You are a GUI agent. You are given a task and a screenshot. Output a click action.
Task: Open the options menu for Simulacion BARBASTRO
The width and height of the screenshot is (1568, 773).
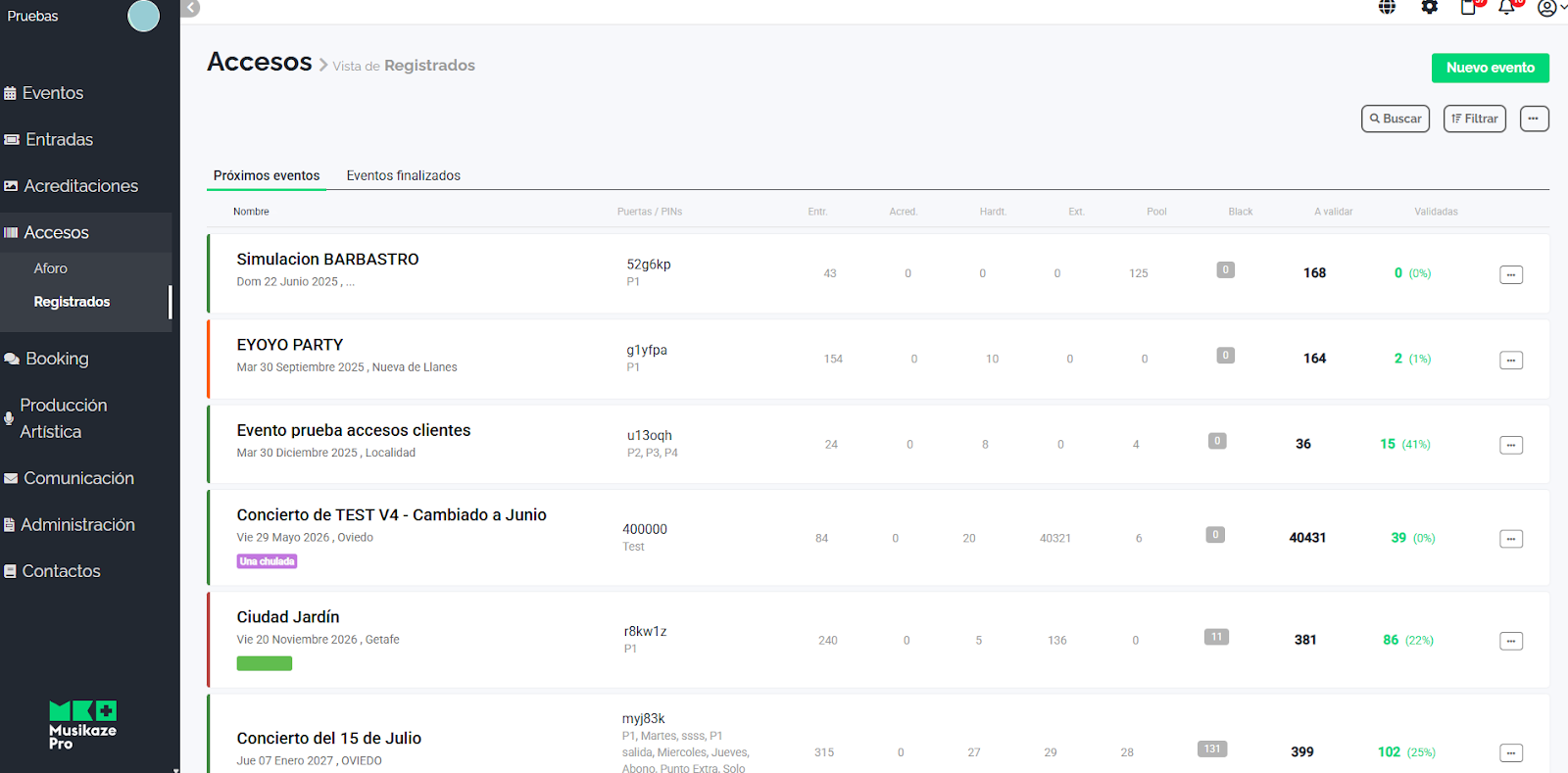coord(1510,275)
